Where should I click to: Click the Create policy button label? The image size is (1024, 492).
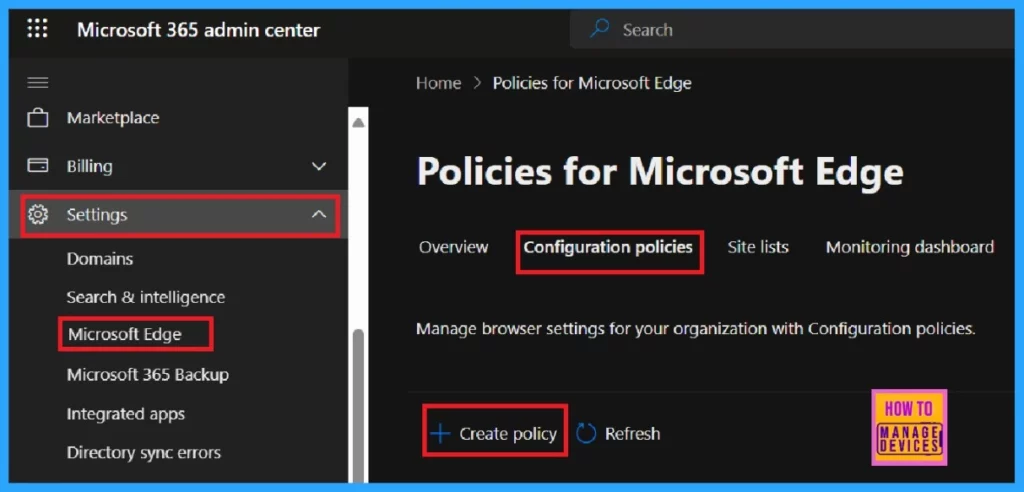(508, 434)
